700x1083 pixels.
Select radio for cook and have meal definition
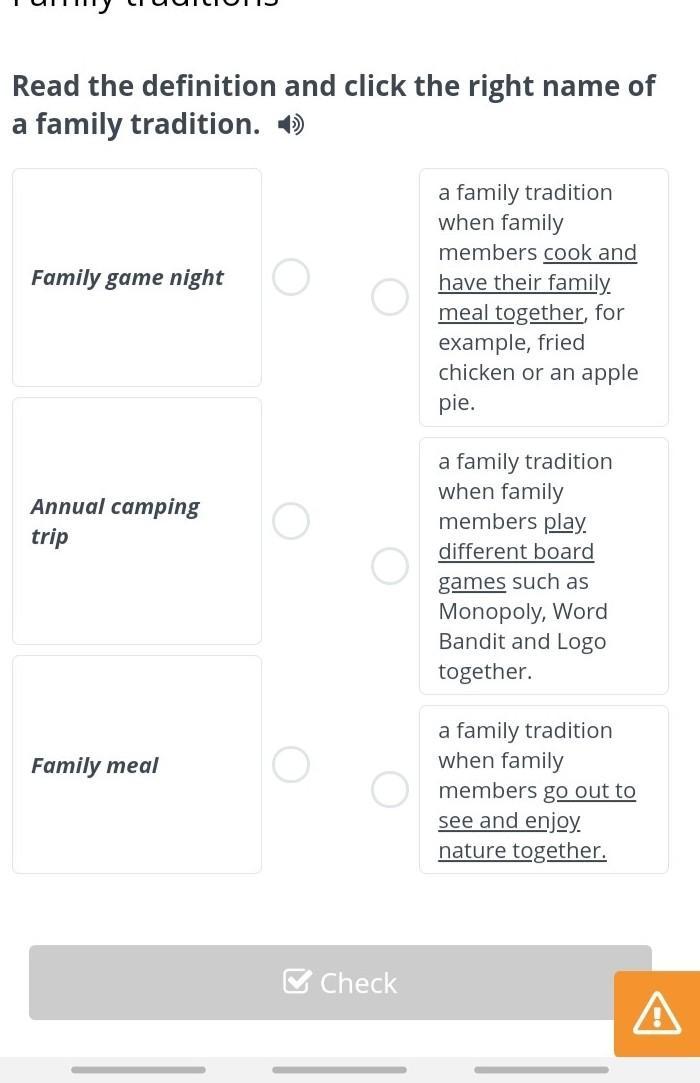point(390,297)
